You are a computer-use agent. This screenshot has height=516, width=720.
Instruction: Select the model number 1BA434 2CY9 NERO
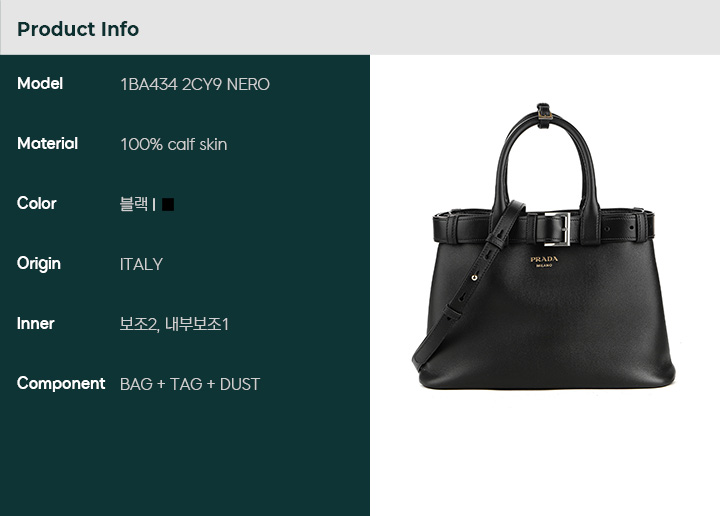tap(195, 84)
